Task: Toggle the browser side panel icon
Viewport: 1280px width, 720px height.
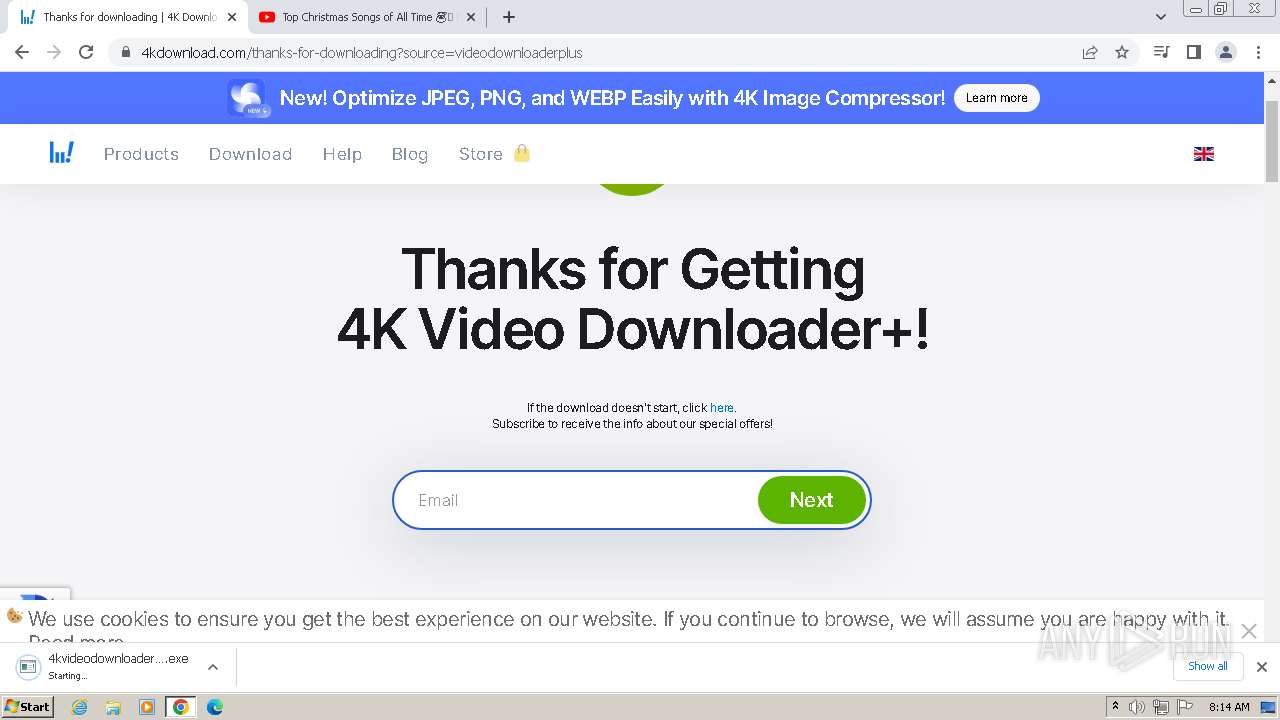Action: tap(1193, 52)
